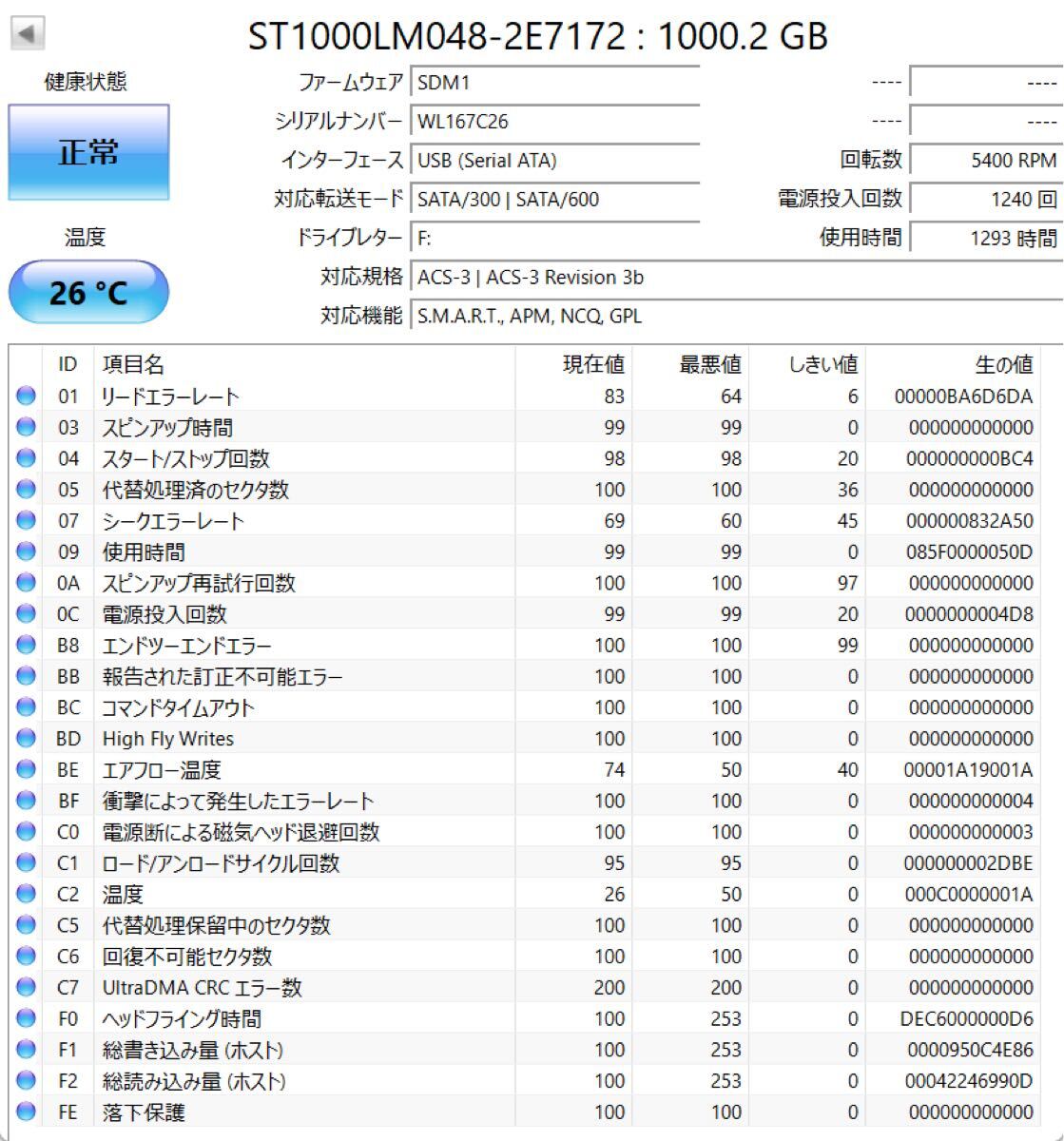The height and width of the screenshot is (1141, 1064).
Task: Select raw value 000000002DBE
Action: coord(969,862)
